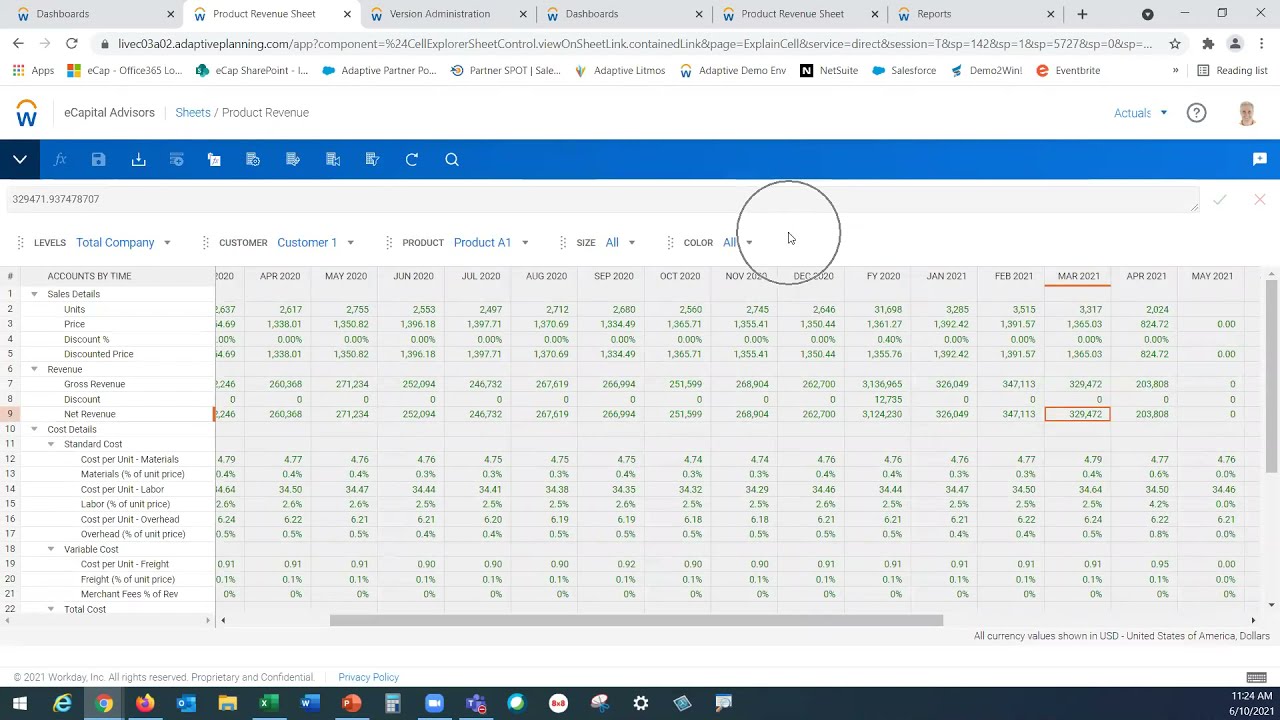Collapse the Variable Cost row group
Image resolution: width=1280 pixels, height=720 pixels.
click(x=51, y=549)
